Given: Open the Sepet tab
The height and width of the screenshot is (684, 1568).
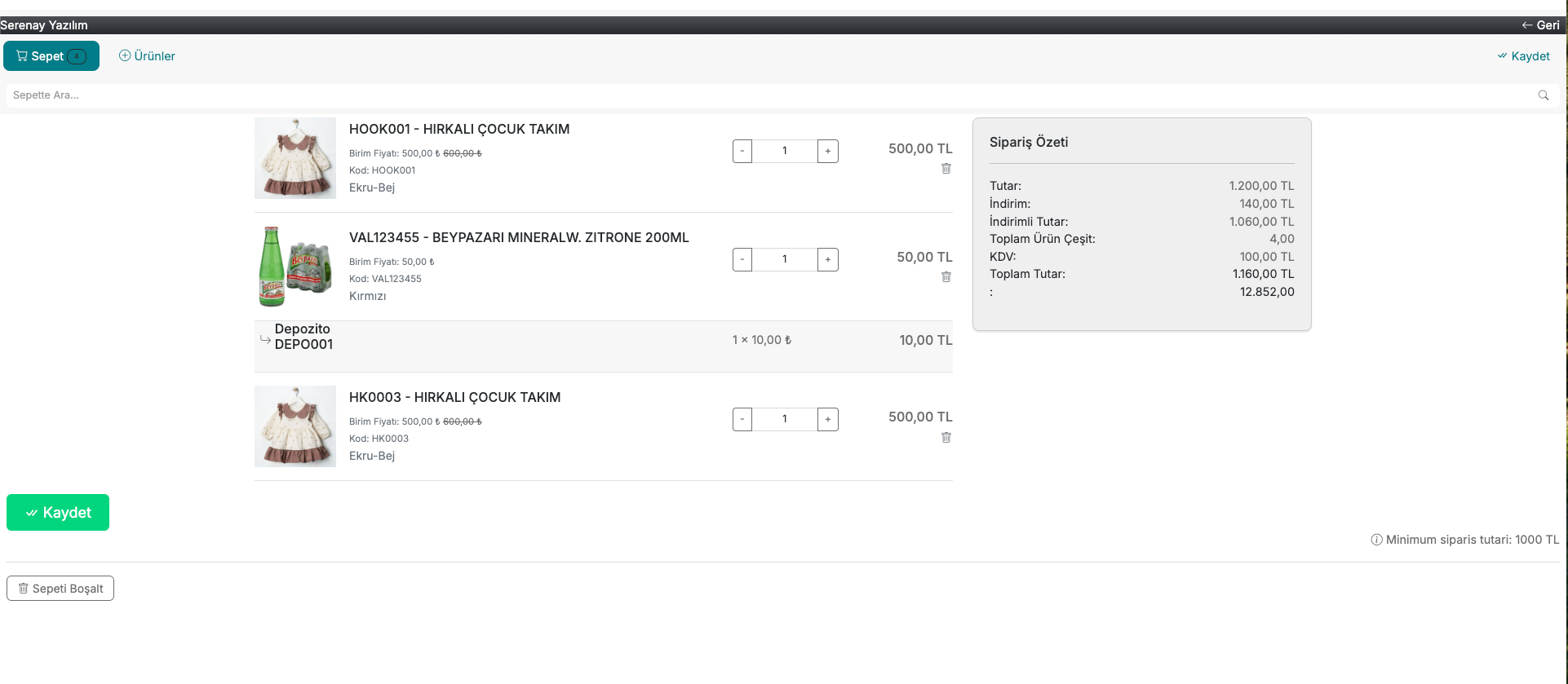Looking at the screenshot, I should pos(51,56).
